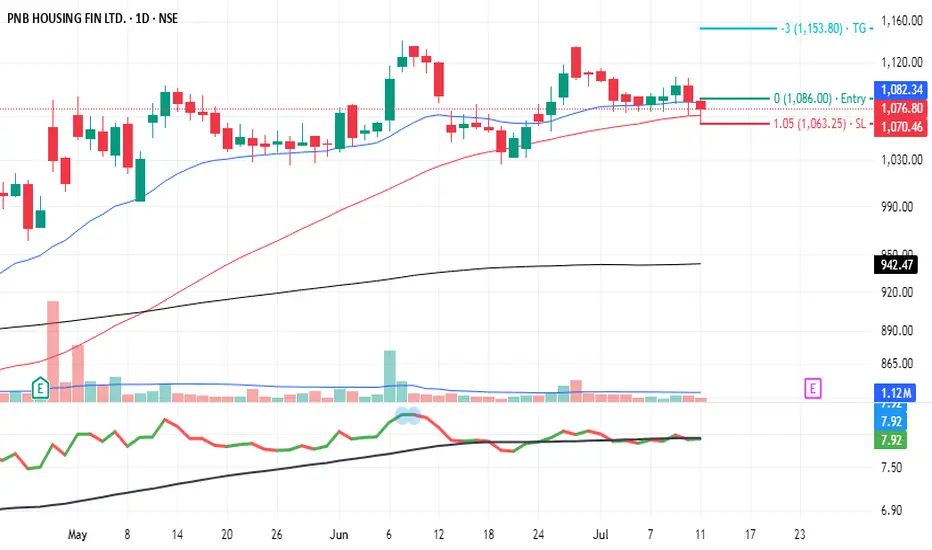Click the green earnings E icon near the volume bars

coord(40,389)
